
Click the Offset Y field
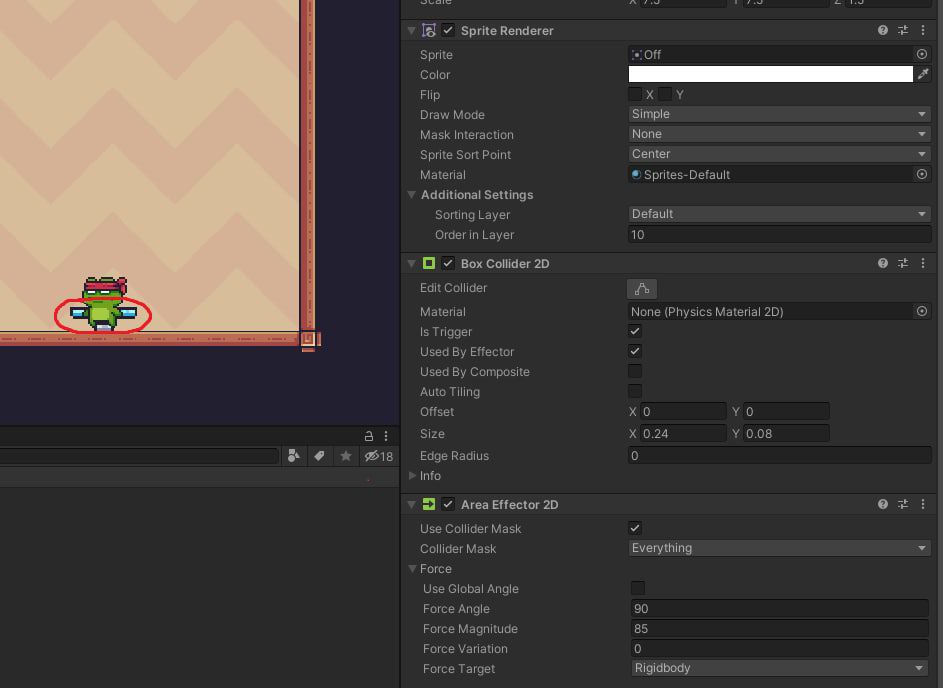787,411
